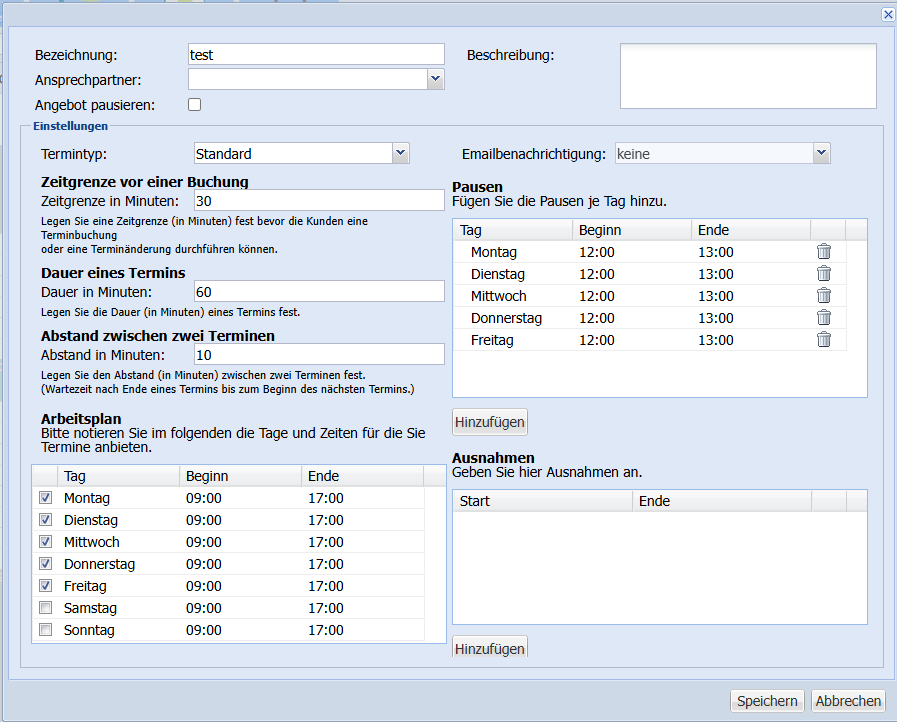Screen dimensions: 897x722
Task: Expand the Termintyp dropdown
Action: coord(400,153)
